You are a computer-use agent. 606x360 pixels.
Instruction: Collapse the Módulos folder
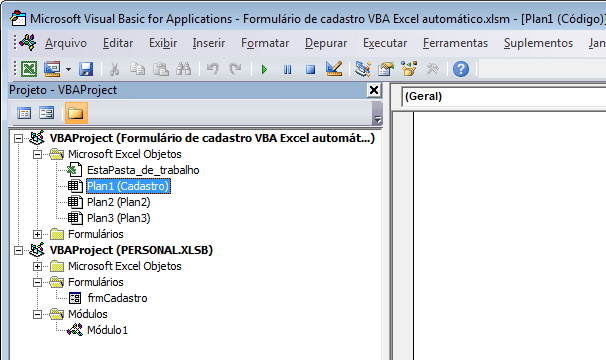[37, 314]
